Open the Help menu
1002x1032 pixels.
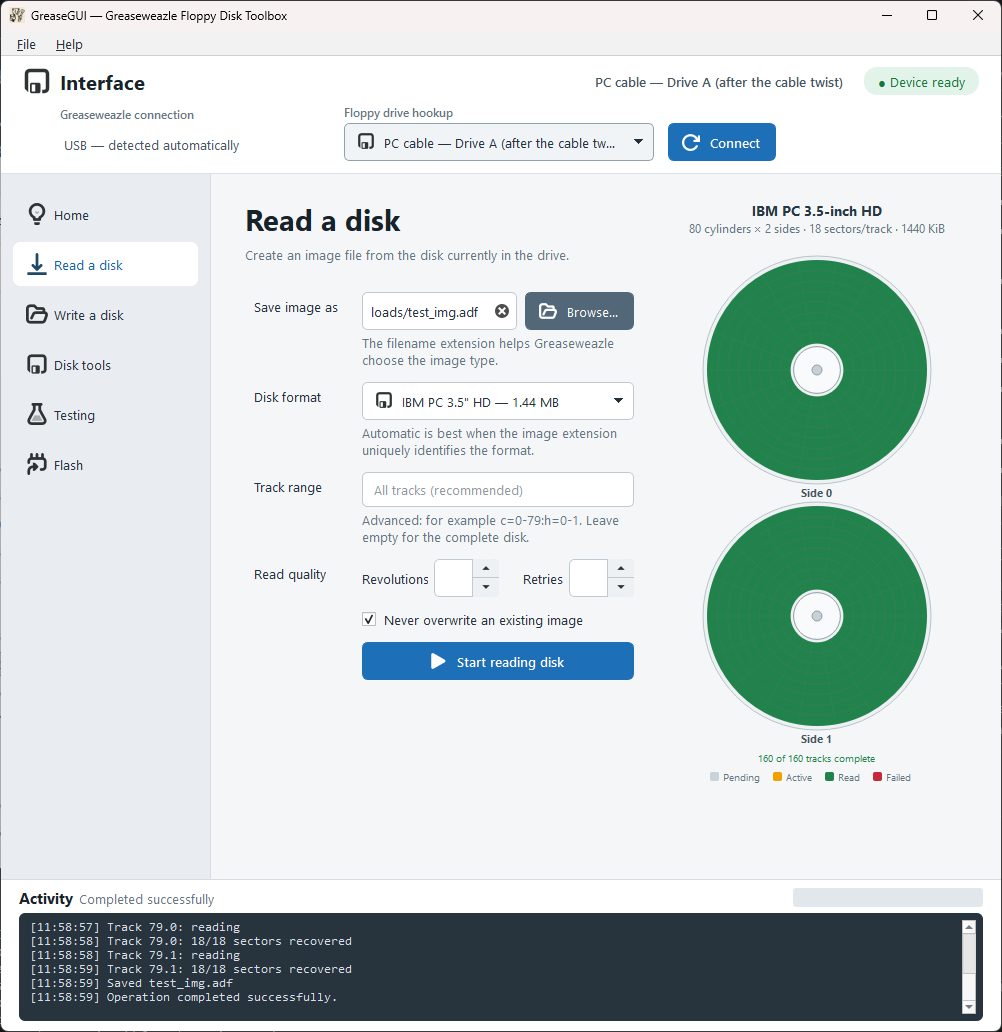69,44
